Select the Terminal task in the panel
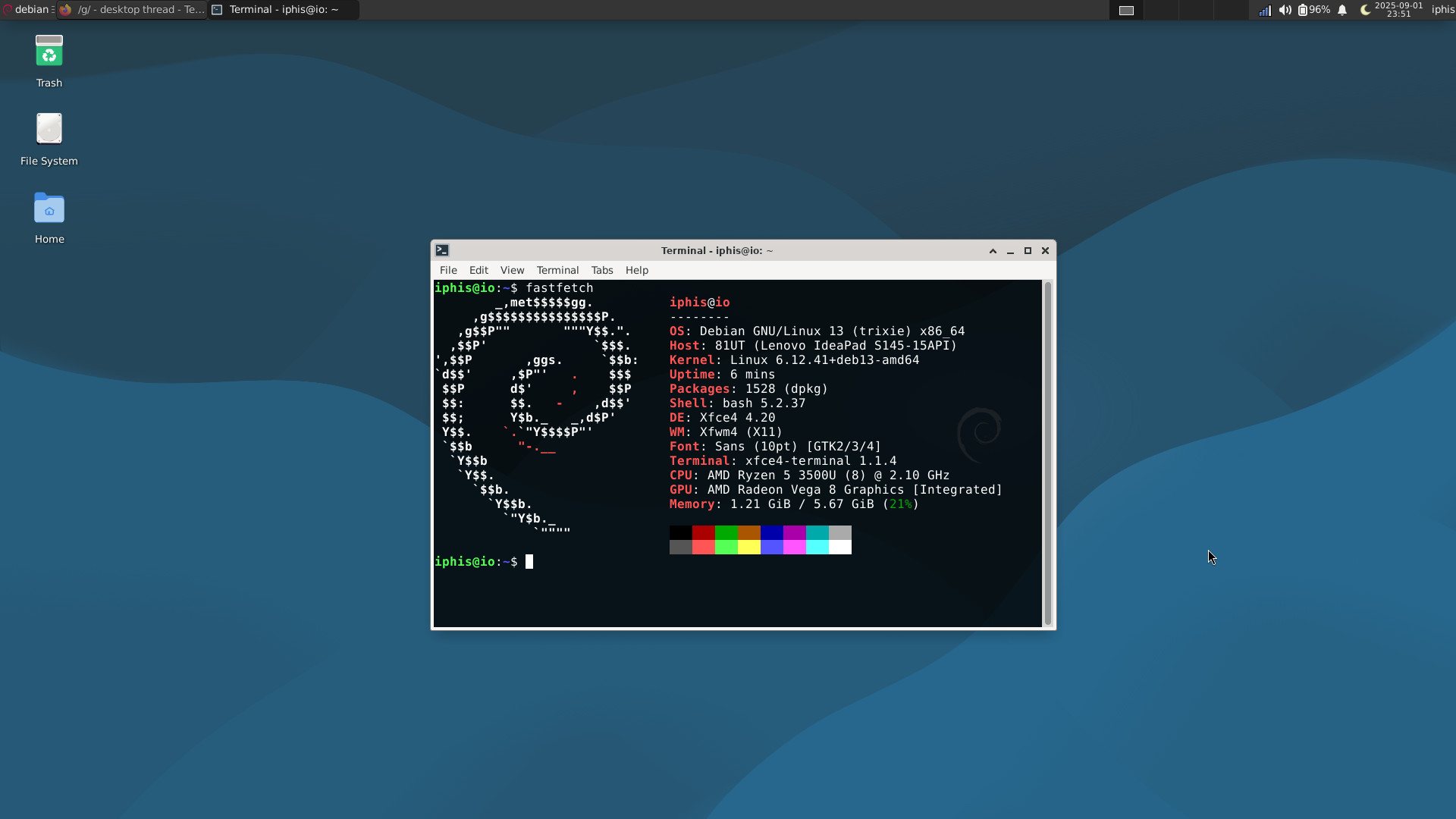1456x819 pixels. point(284,10)
